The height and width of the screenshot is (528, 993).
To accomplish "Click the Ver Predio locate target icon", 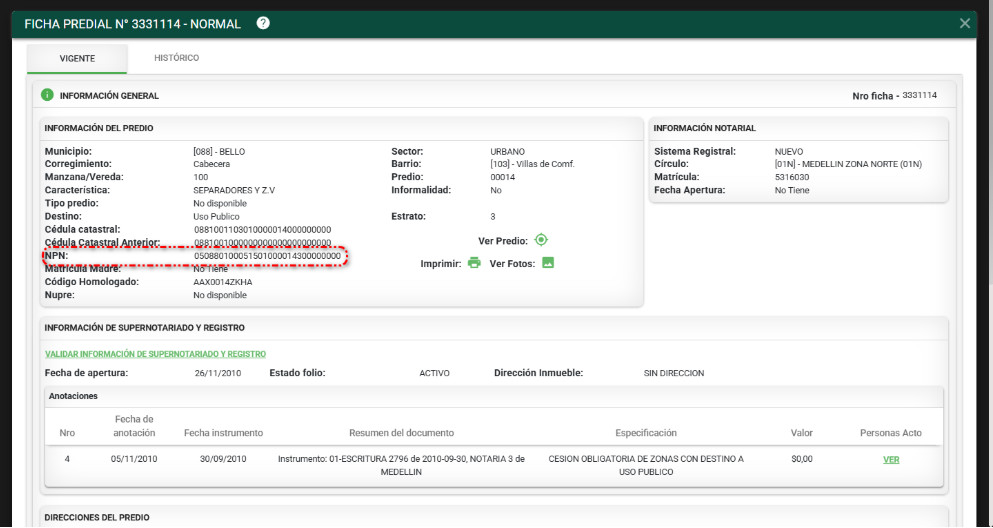I will tap(541, 240).
